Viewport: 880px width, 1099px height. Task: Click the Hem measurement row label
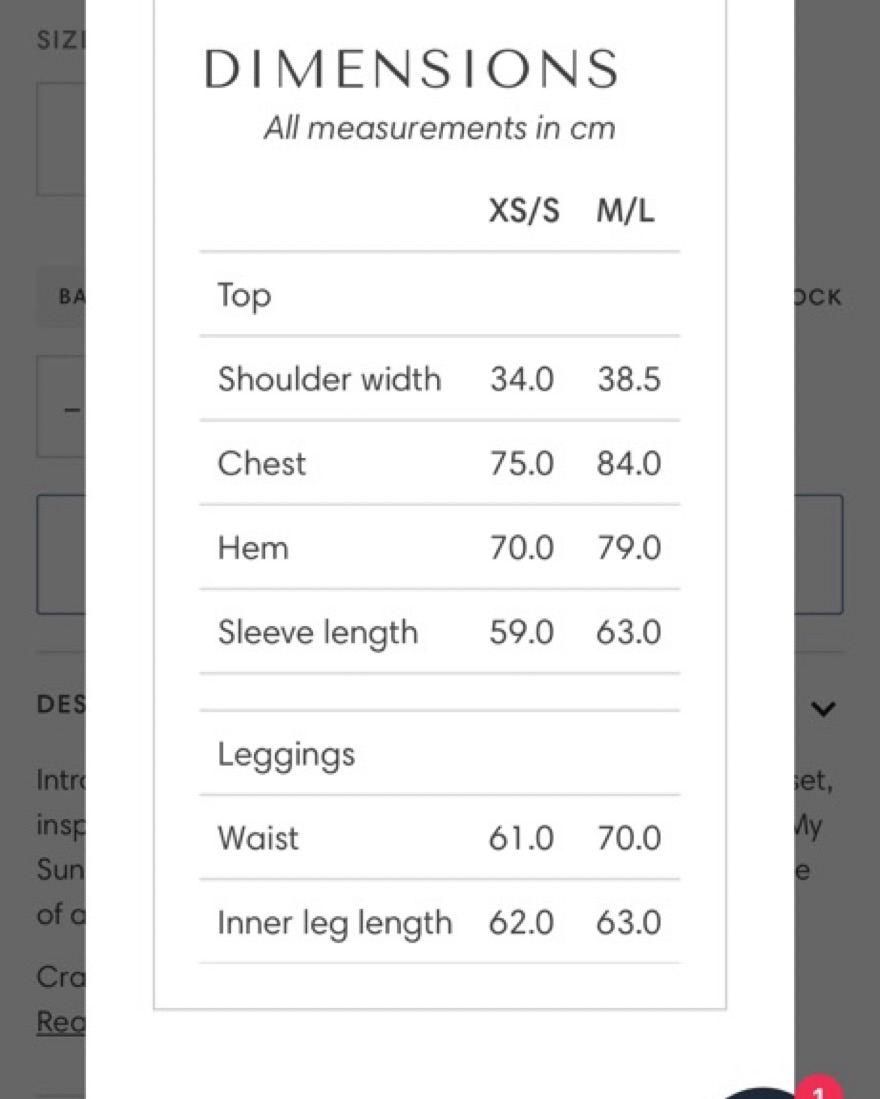tap(253, 548)
